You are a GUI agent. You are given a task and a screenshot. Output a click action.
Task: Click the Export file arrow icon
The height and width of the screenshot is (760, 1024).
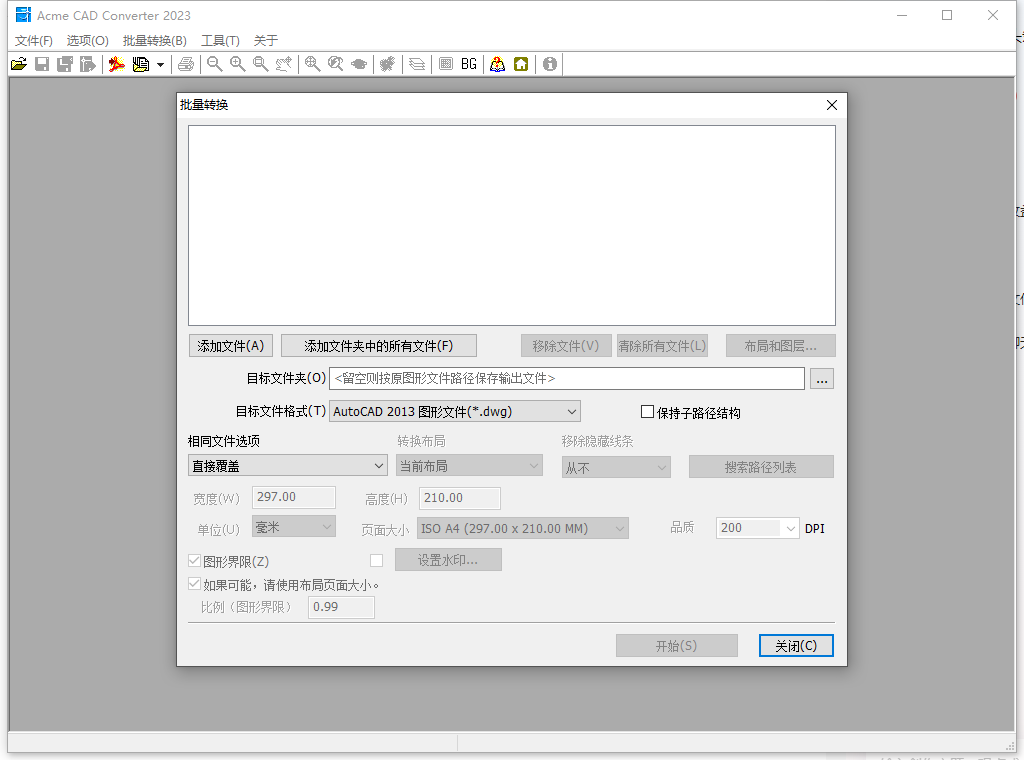coord(88,64)
